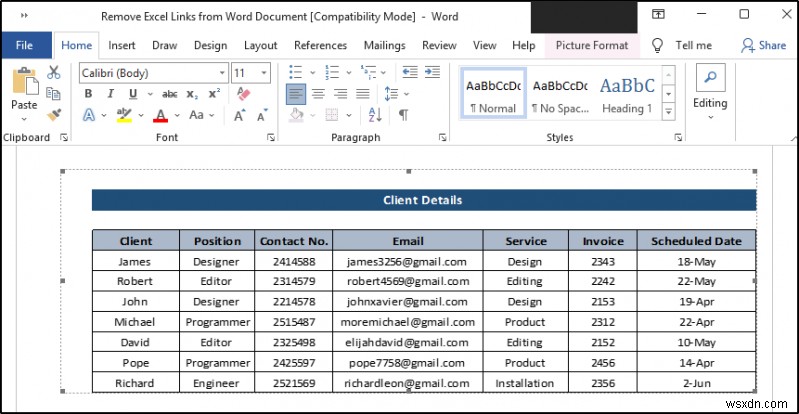Open Font dialog launcher
The height and width of the screenshot is (414, 799).
(271, 138)
